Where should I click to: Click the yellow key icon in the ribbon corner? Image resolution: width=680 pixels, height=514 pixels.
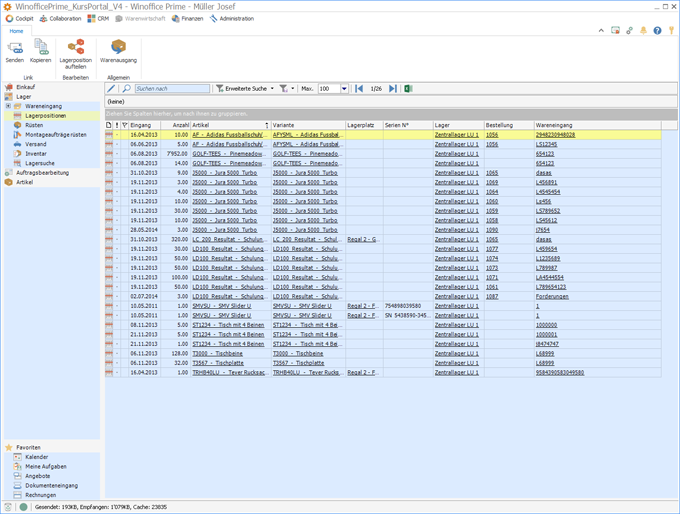[x=671, y=30]
